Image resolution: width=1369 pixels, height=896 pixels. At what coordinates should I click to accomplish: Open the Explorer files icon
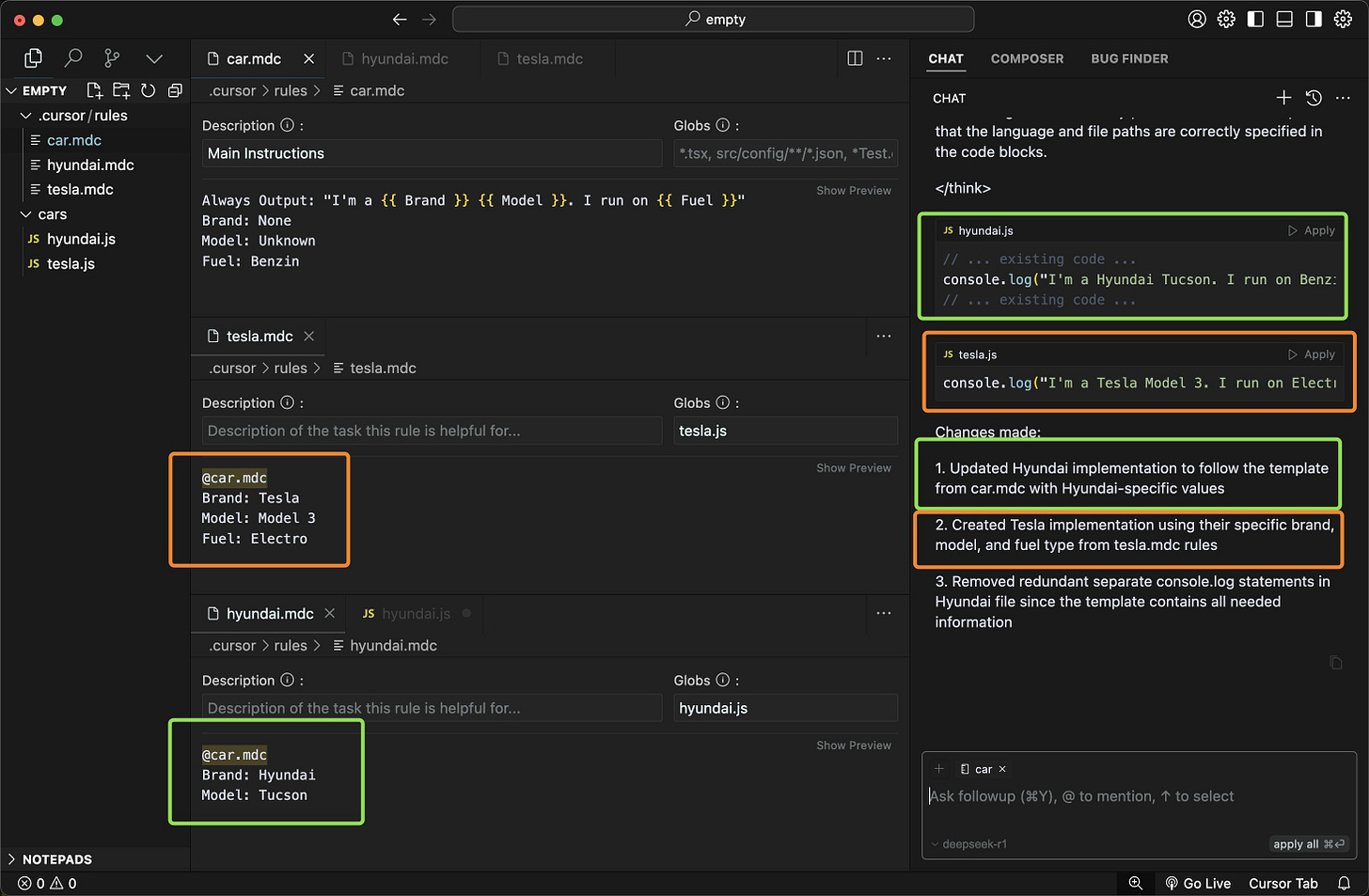(33, 58)
